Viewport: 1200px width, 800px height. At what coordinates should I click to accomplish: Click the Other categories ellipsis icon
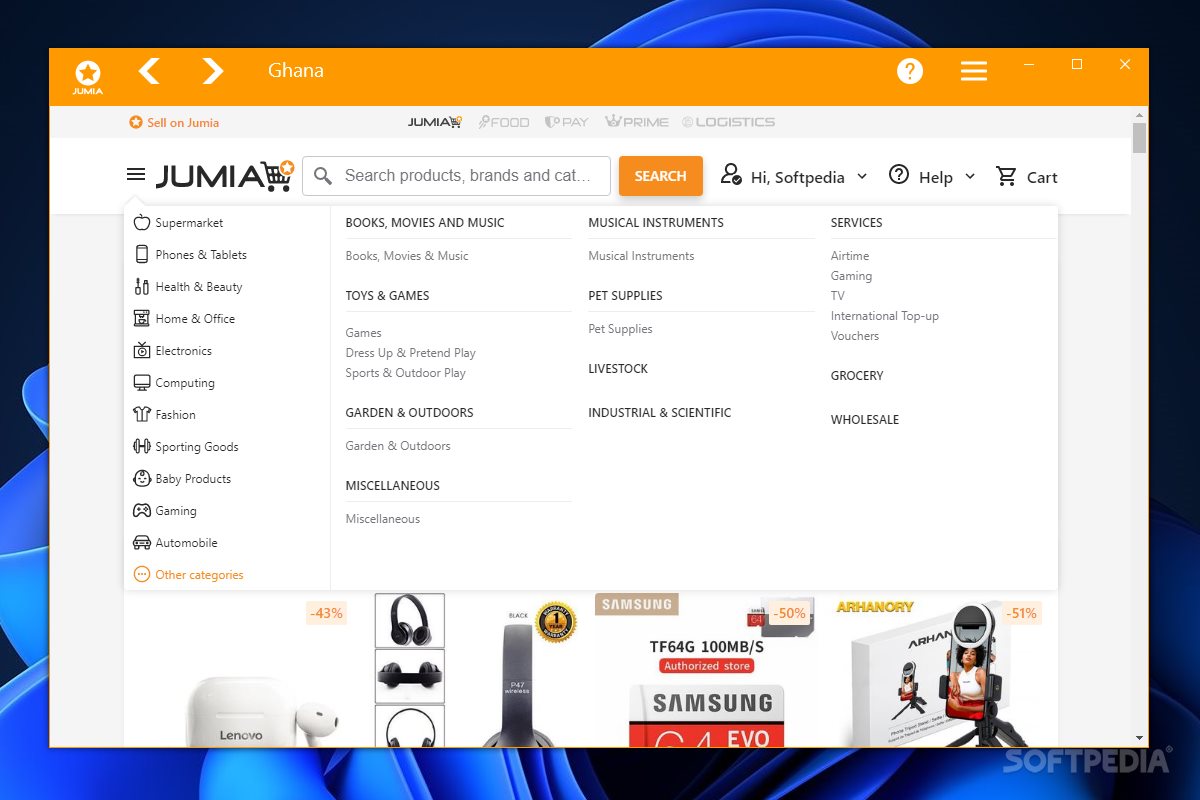click(x=142, y=574)
